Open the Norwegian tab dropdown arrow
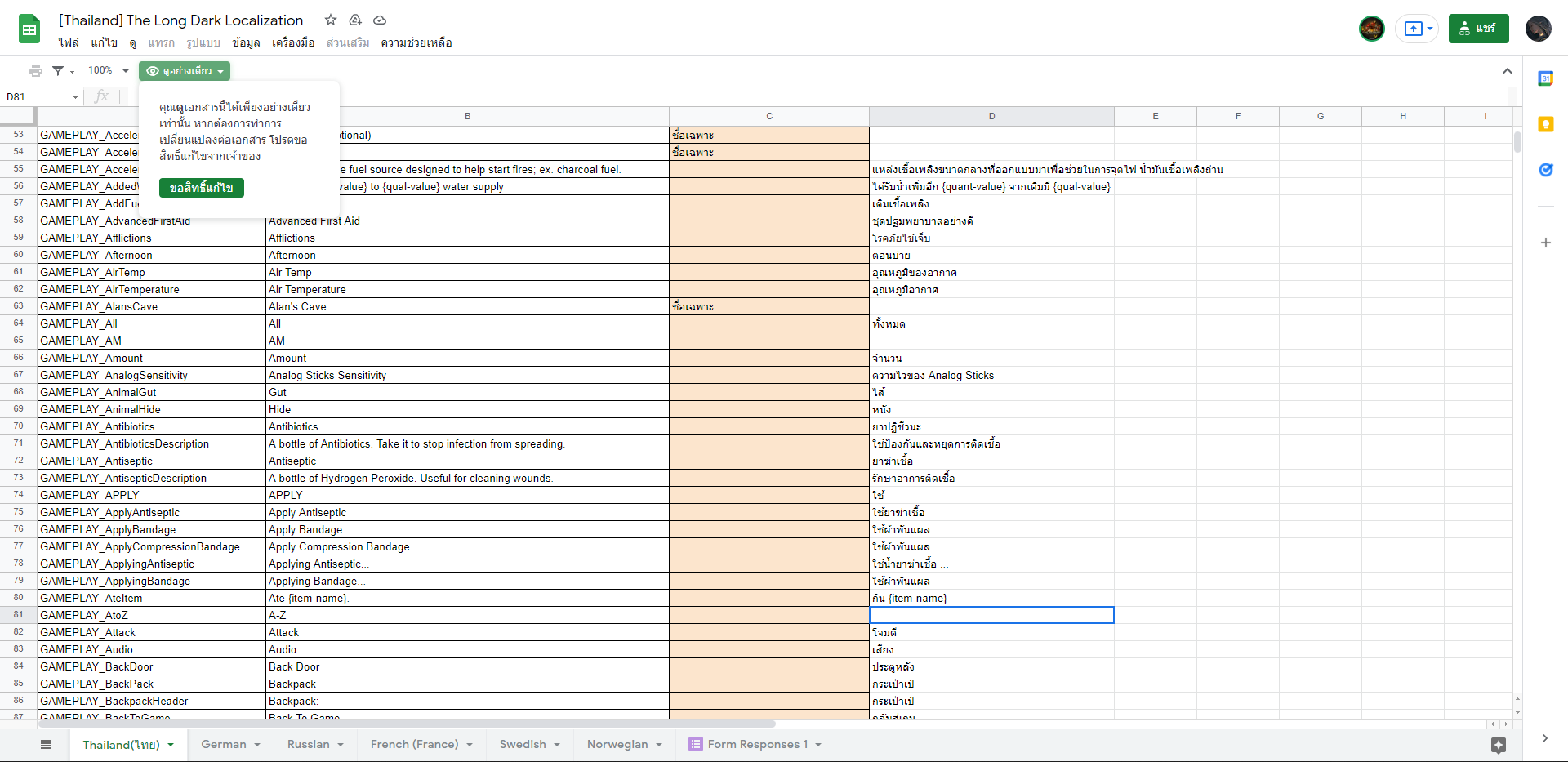The height and width of the screenshot is (762, 1568). click(659, 745)
